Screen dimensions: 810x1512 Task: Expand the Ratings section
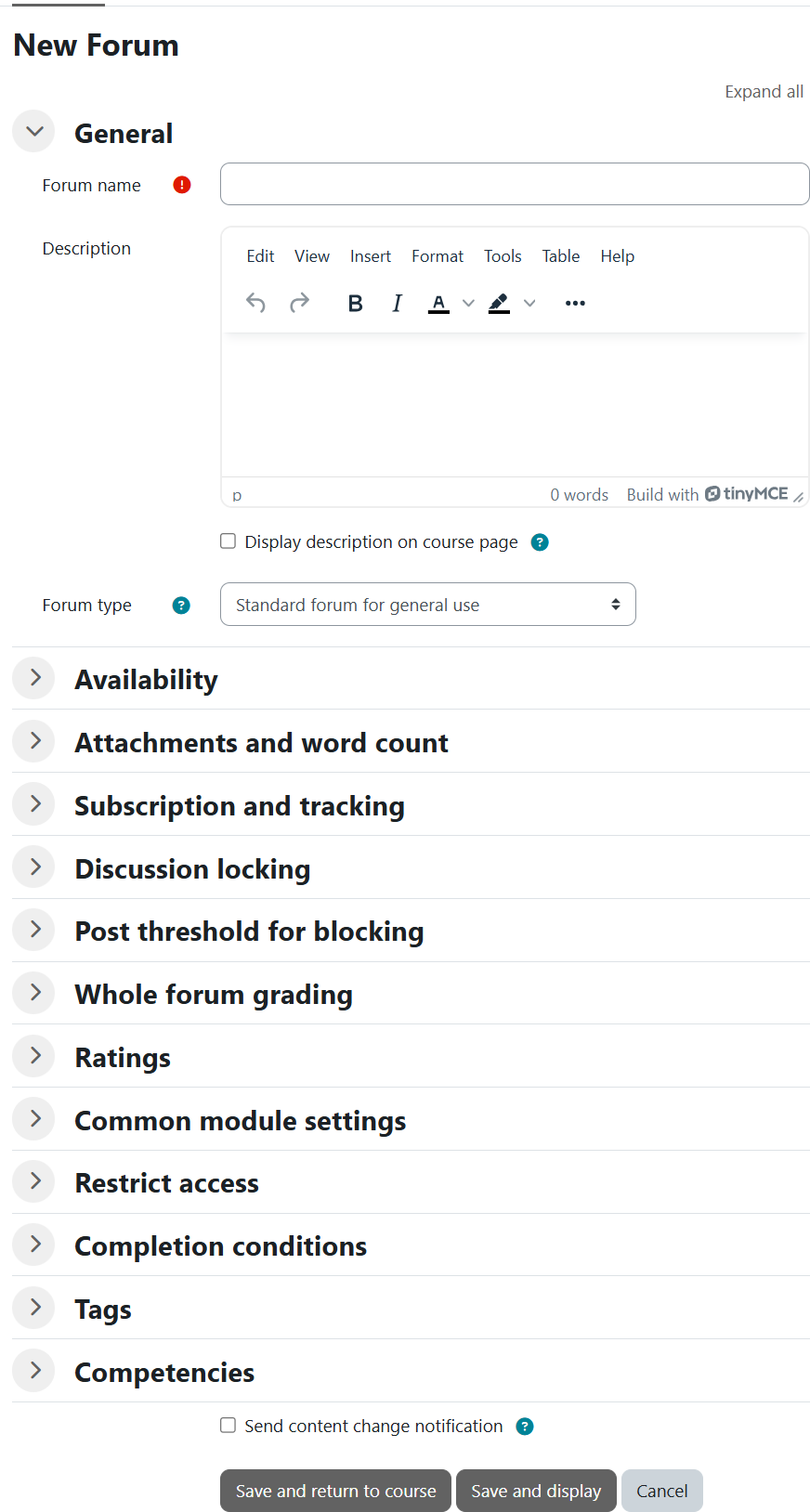34,1056
